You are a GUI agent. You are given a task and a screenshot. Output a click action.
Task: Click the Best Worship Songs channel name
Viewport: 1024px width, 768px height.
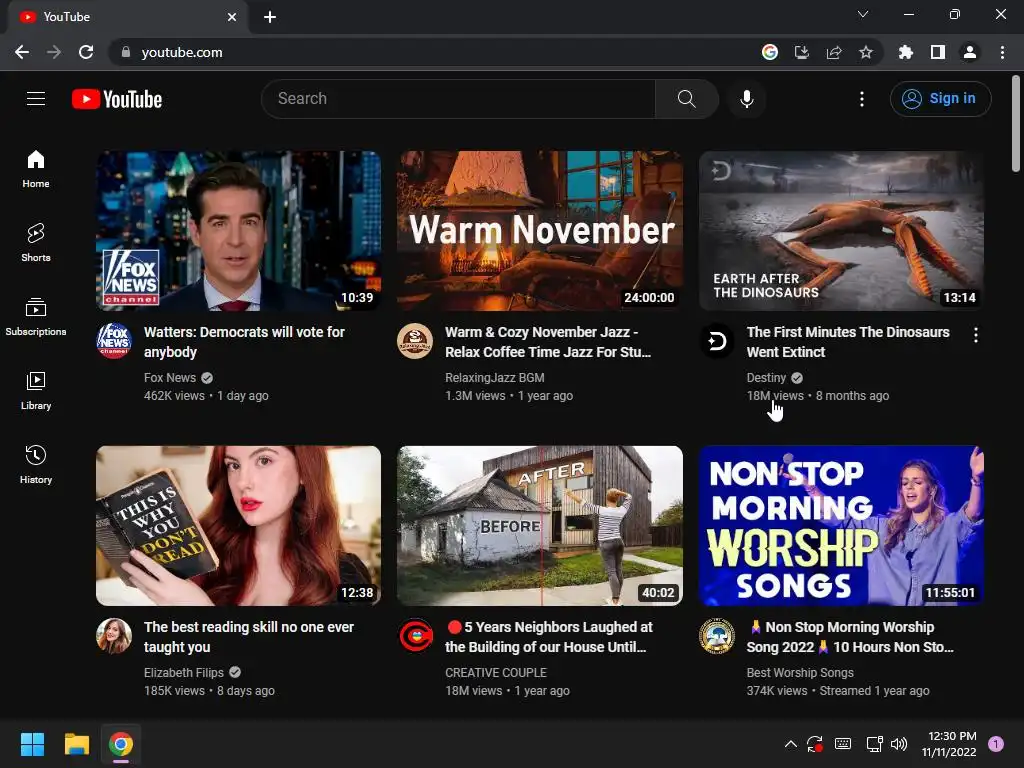[800, 673]
